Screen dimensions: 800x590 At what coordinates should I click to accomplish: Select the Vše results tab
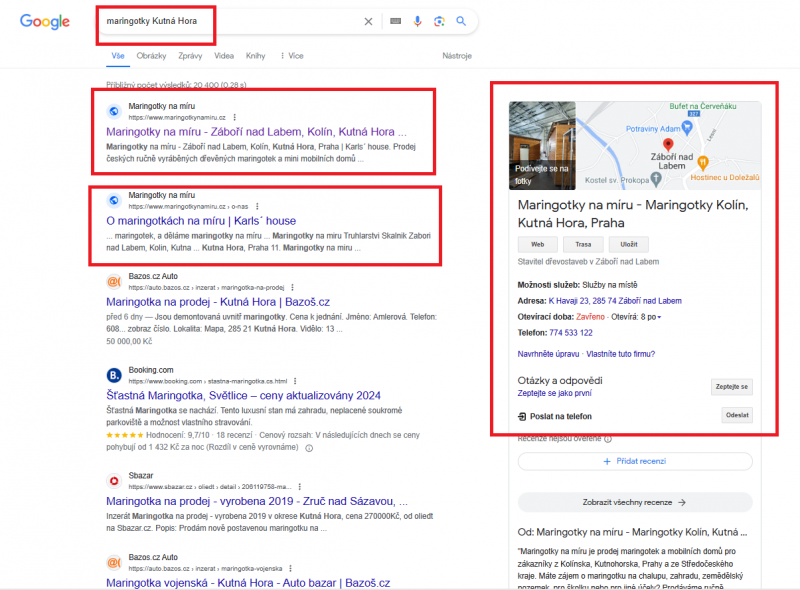click(x=118, y=56)
